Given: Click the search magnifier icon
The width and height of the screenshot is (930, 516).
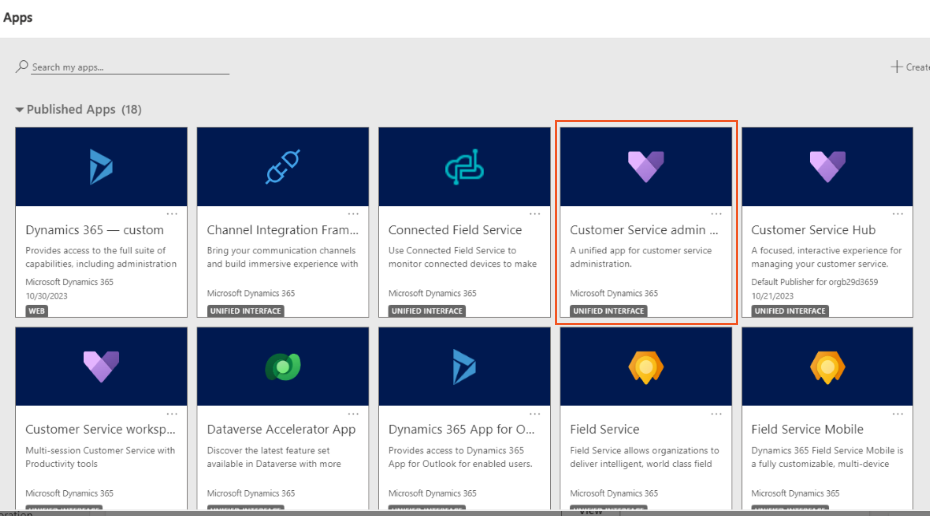Looking at the screenshot, I should tap(22, 66).
